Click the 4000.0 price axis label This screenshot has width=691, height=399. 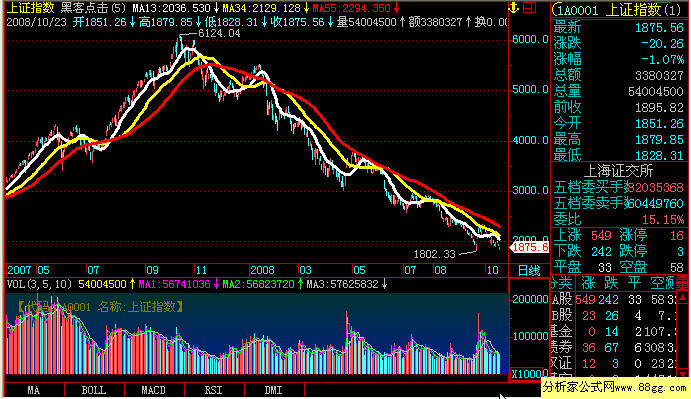530,140
